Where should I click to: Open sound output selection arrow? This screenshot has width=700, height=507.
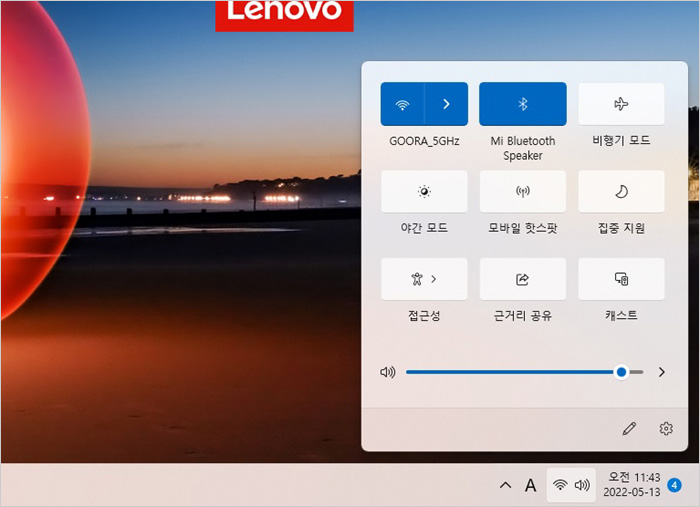pyautogui.click(x=661, y=372)
